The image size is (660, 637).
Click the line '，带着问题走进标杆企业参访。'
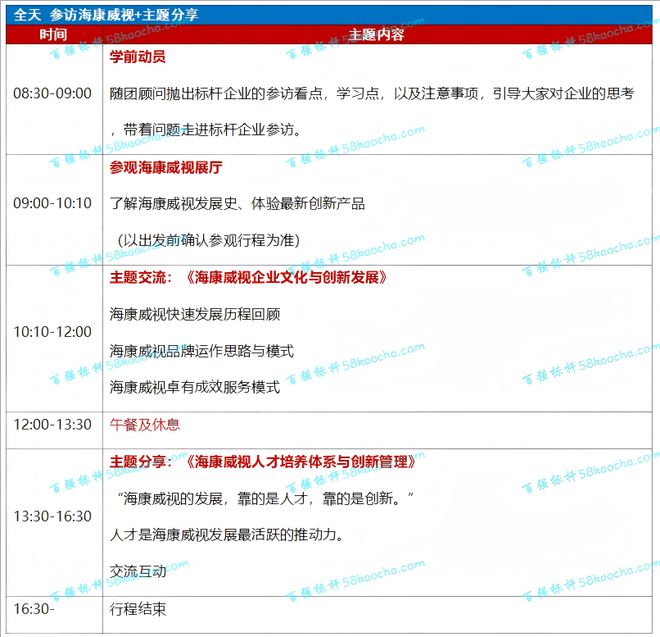pyautogui.click(x=206, y=130)
